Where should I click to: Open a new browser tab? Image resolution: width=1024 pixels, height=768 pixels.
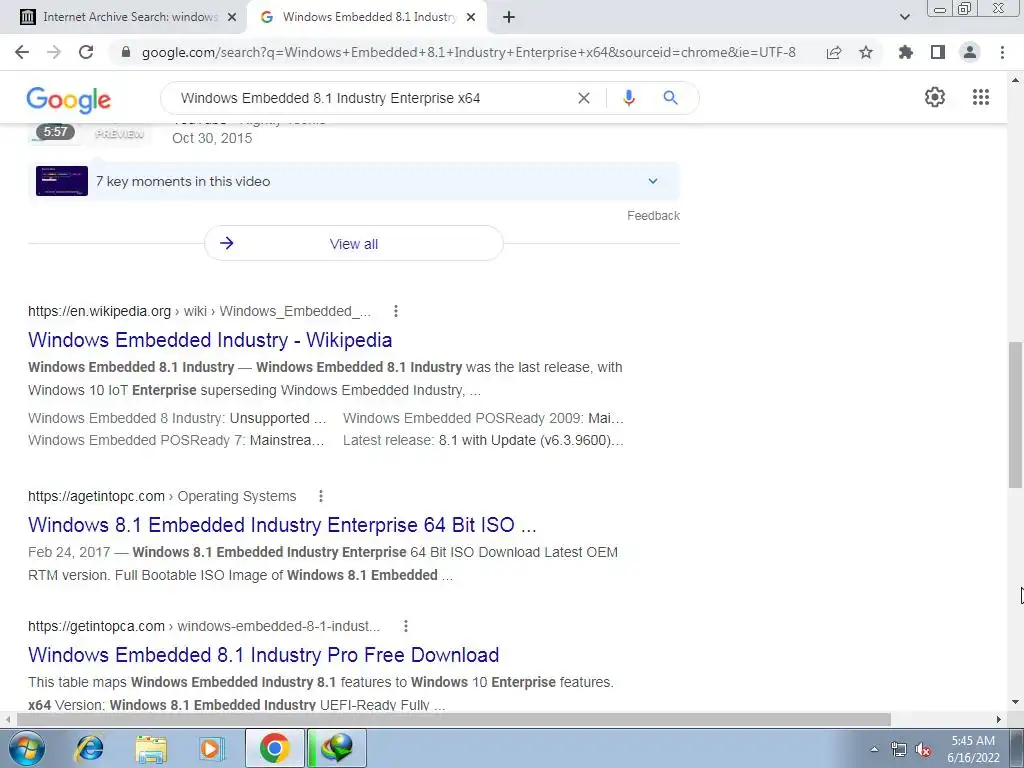click(x=509, y=17)
